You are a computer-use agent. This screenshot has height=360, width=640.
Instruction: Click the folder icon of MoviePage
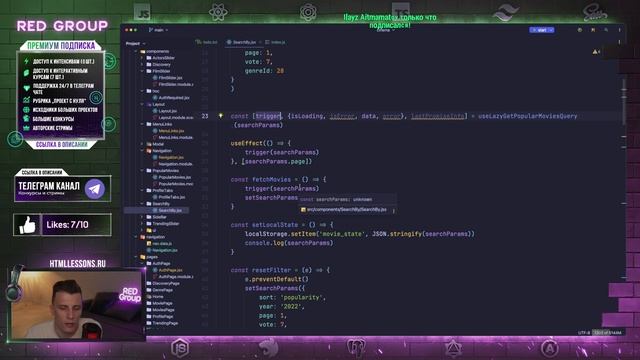149,303
